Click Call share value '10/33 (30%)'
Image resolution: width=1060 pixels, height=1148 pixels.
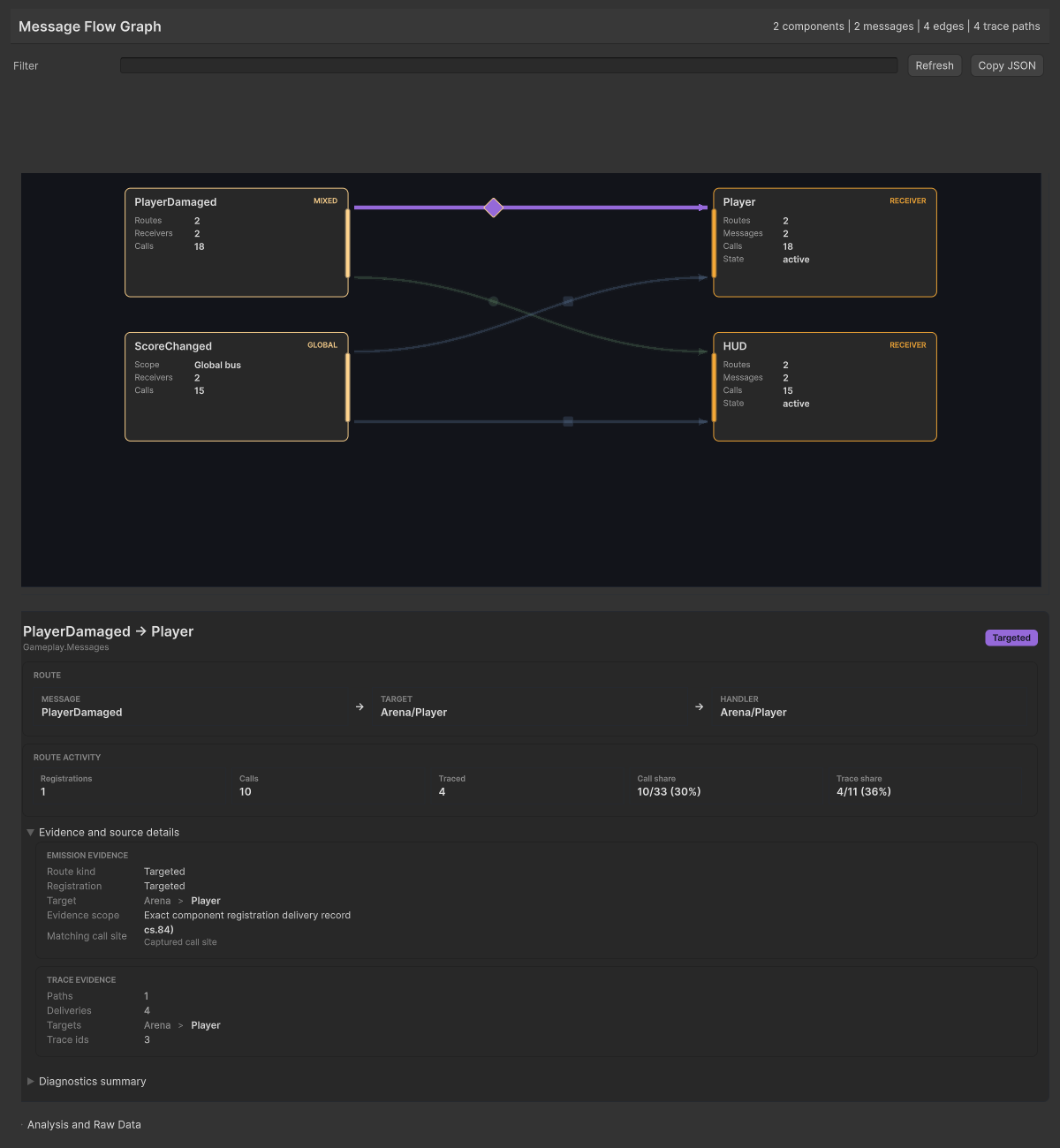(669, 792)
